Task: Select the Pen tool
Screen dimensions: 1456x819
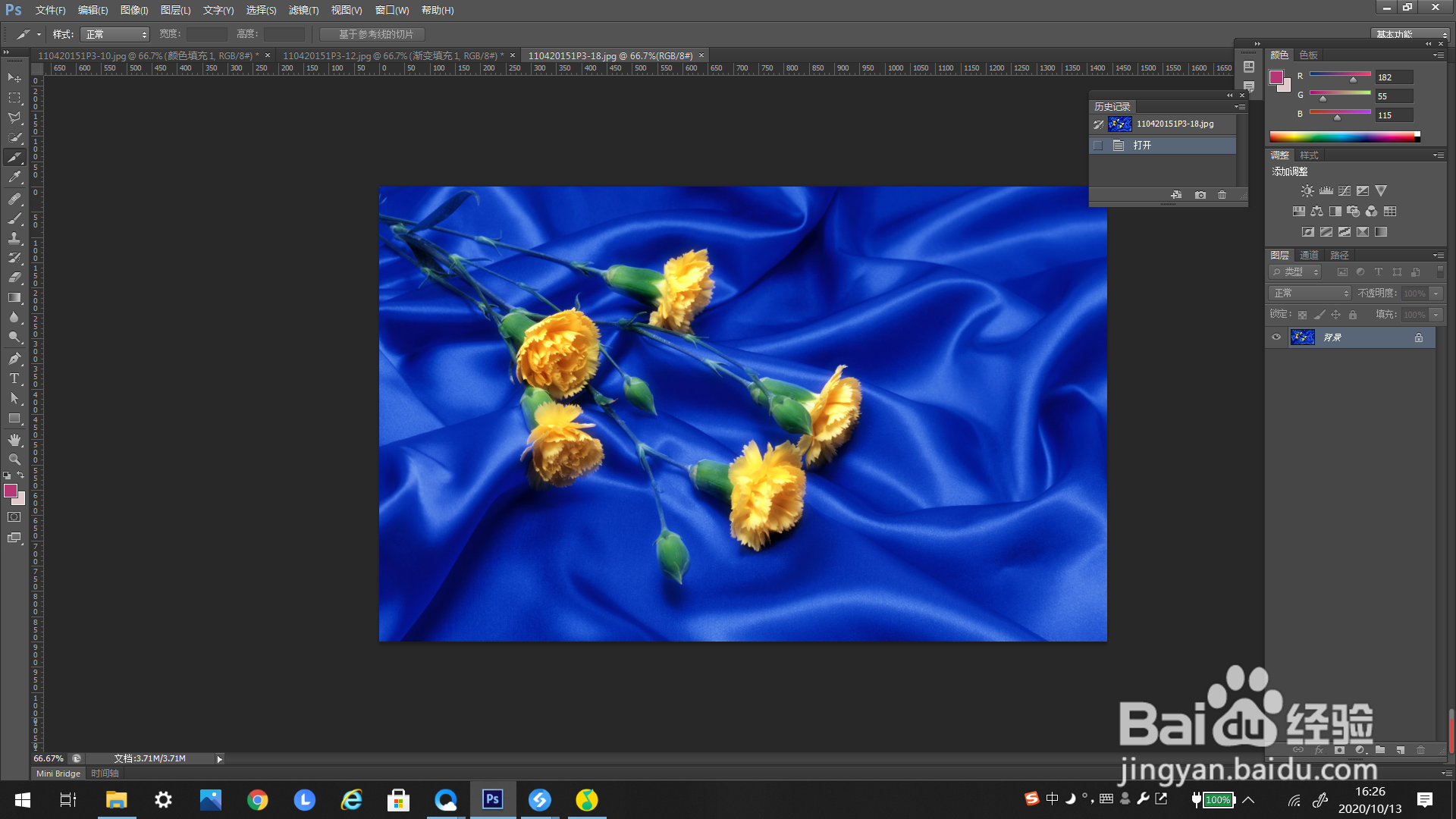Action: (14, 359)
